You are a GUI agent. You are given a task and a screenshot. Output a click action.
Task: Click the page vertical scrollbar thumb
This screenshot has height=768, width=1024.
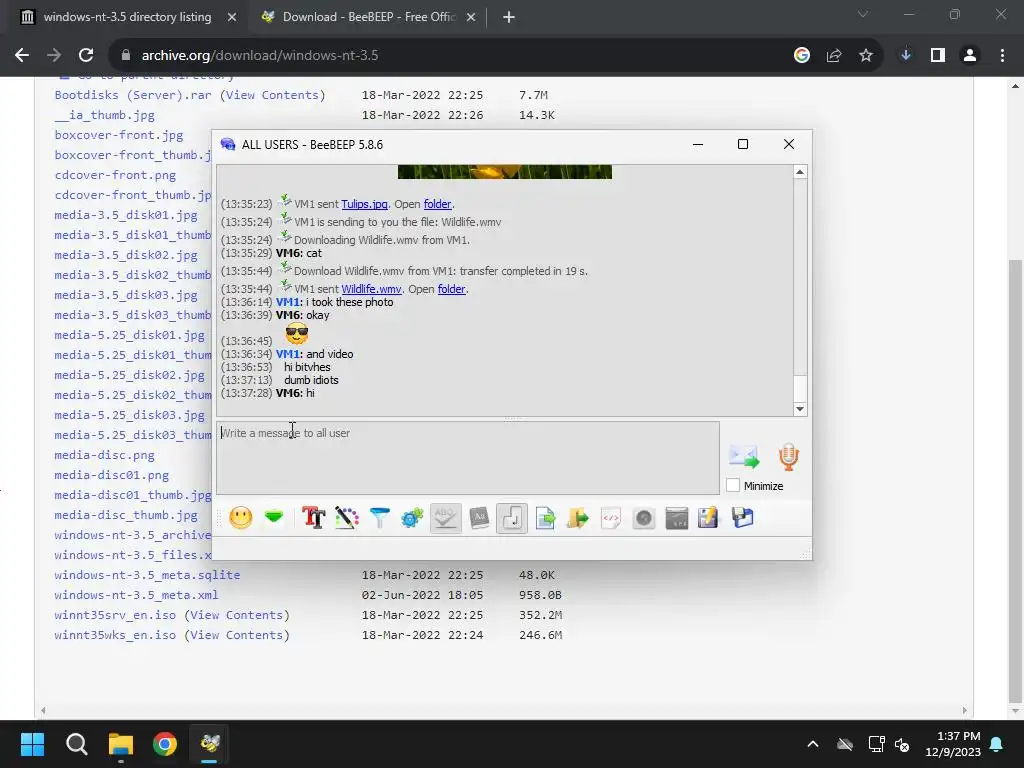coord(1016,480)
